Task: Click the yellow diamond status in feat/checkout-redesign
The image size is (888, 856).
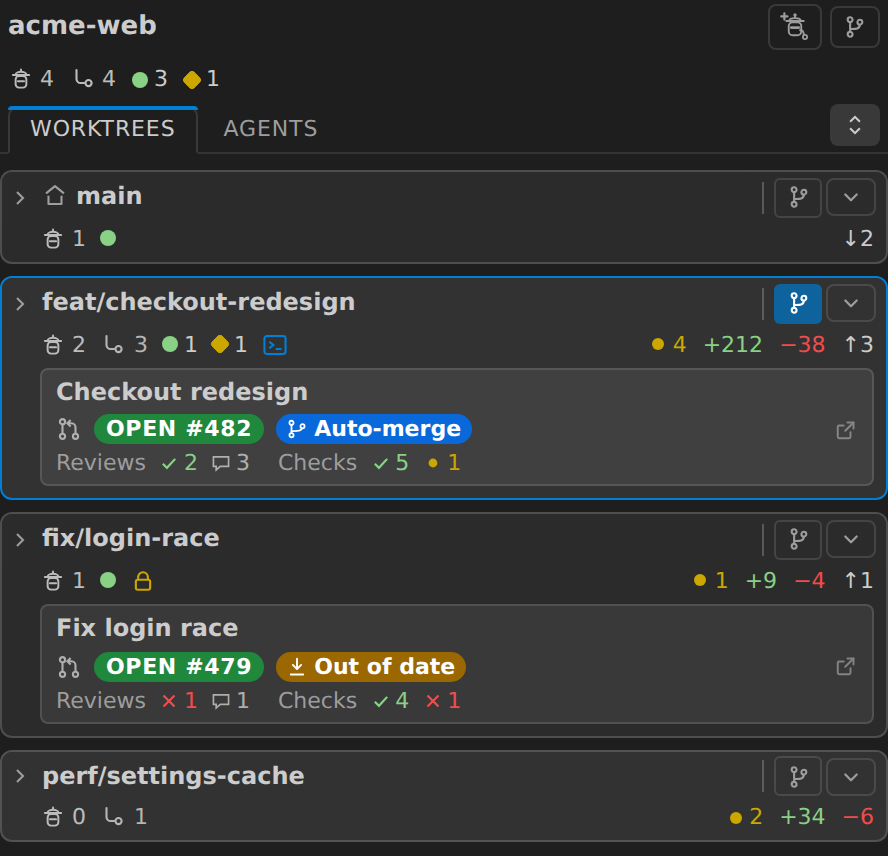Action: [220, 344]
